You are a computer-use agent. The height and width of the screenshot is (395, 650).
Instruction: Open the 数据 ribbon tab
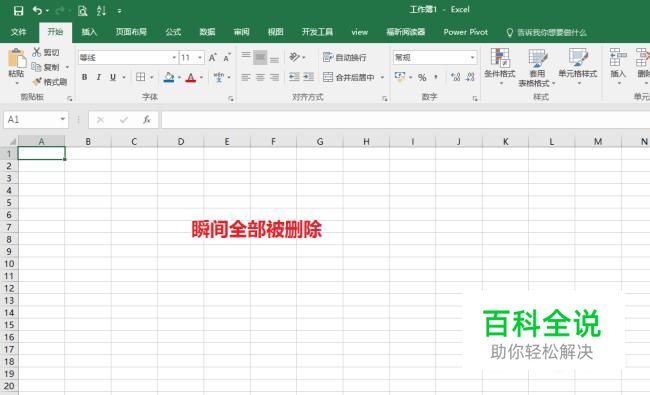[x=207, y=32]
